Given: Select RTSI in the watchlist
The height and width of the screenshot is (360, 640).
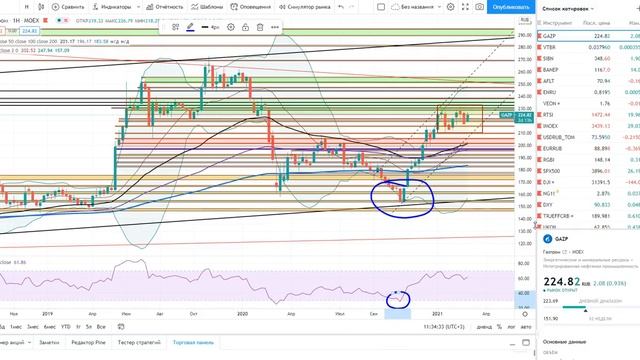Looking at the screenshot, I should [x=588, y=115].
